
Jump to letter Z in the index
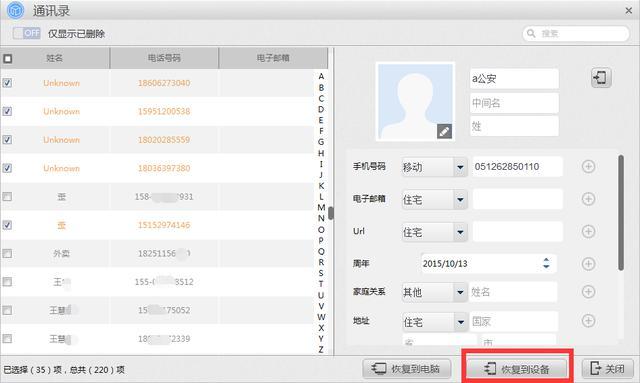[321, 350]
